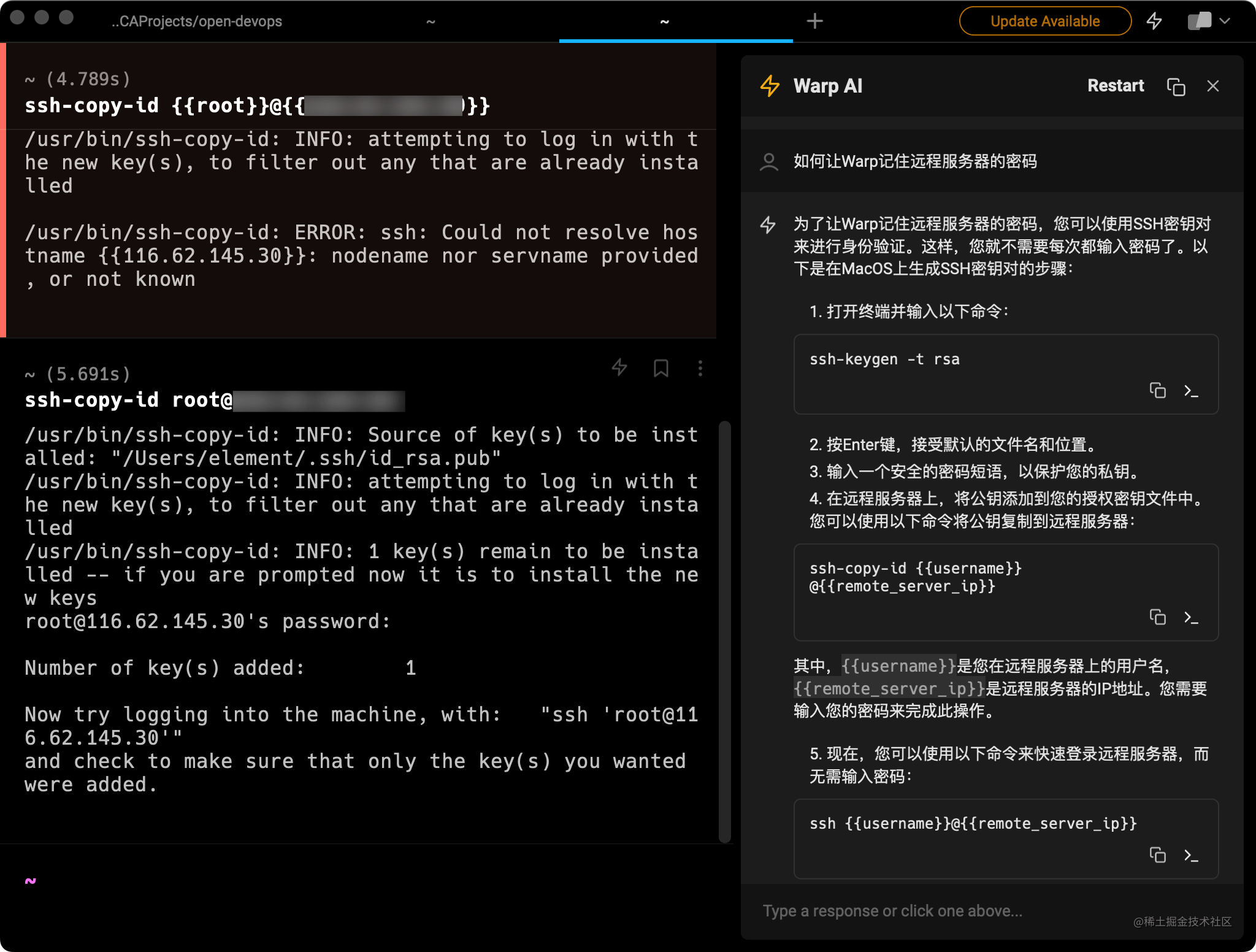Image resolution: width=1256 pixels, height=952 pixels.
Task: Expand the pane layout chevron dropdown
Action: [1224, 20]
